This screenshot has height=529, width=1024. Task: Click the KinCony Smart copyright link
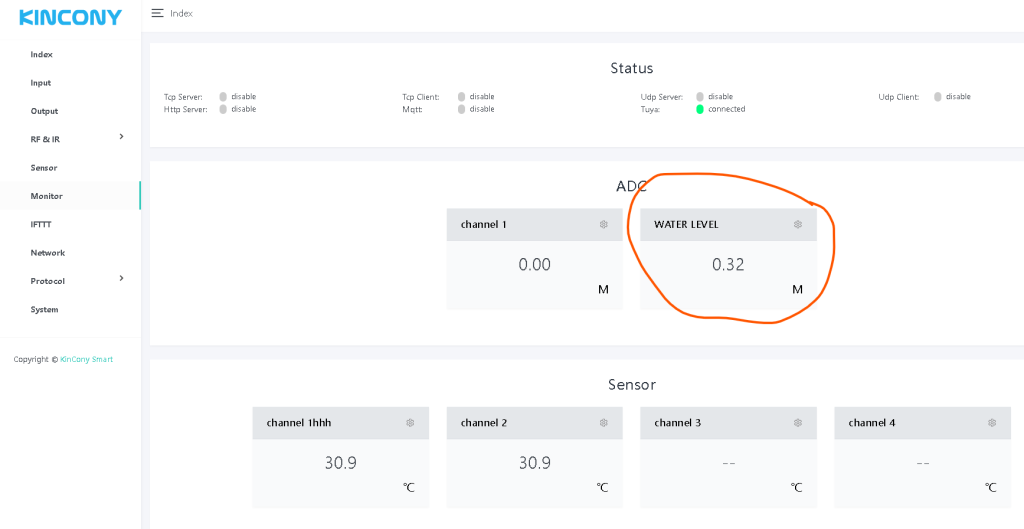tap(86, 359)
